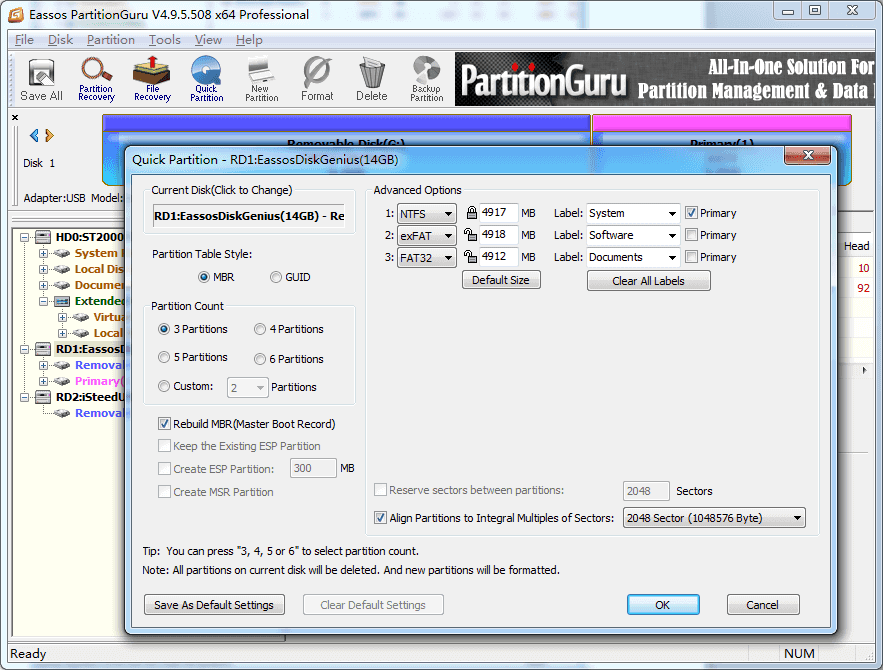Toggle Rebuild MBR checkbox
The image size is (883, 670).
click(164, 423)
